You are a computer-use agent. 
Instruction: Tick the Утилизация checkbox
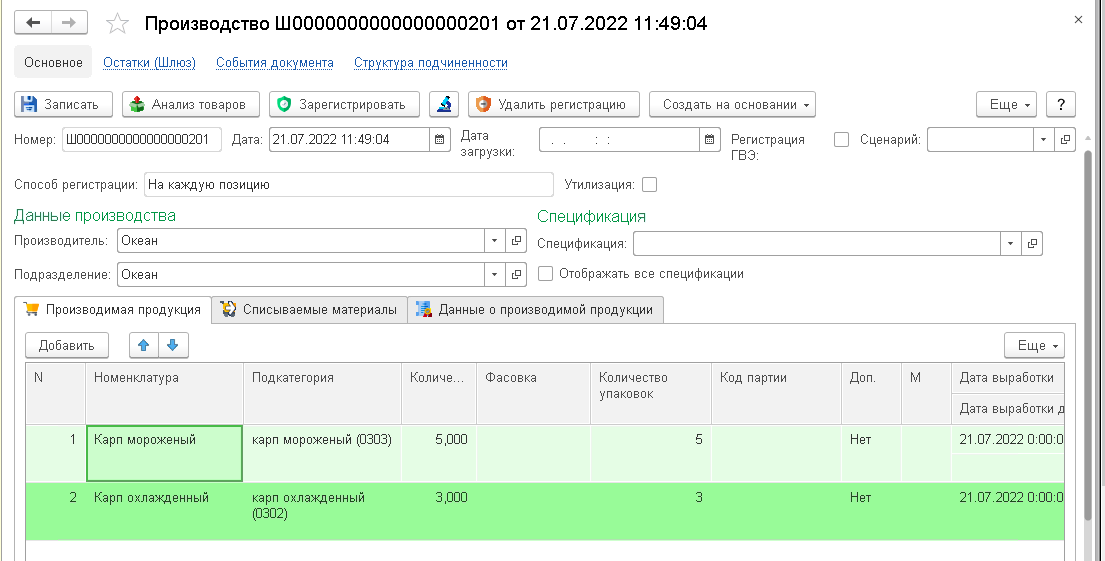(650, 185)
